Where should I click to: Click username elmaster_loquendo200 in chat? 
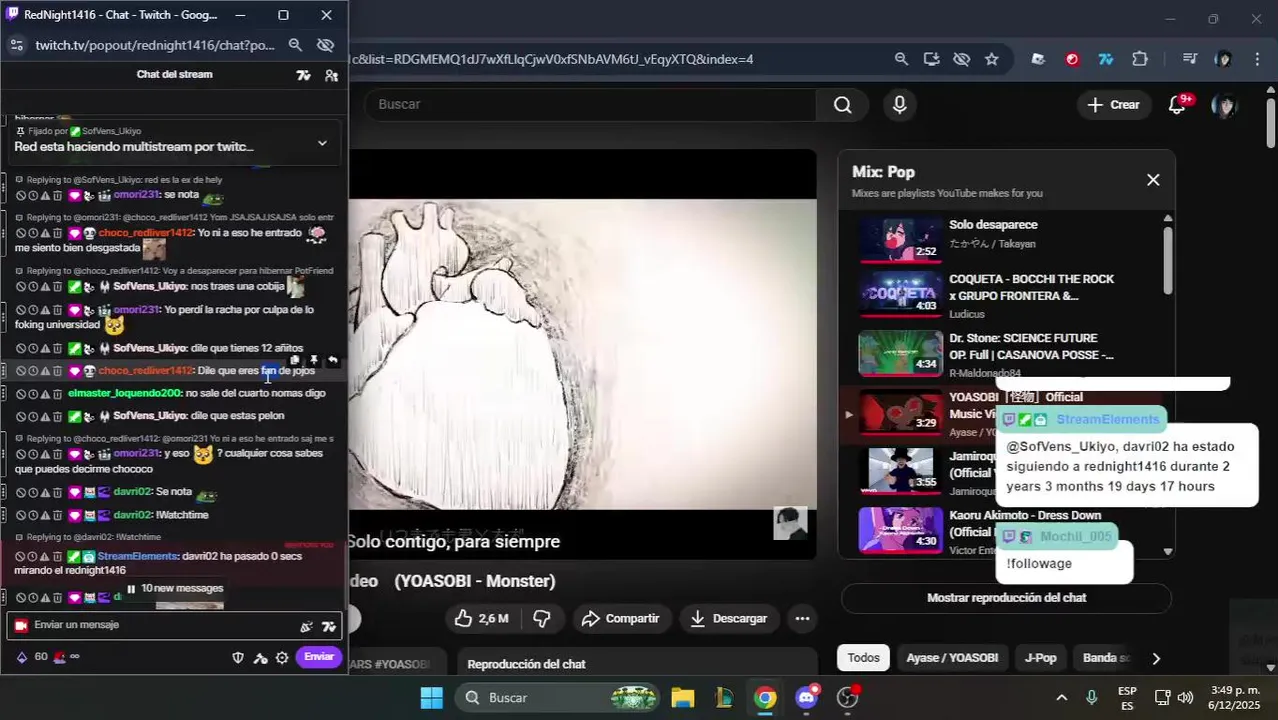click(125, 394)
